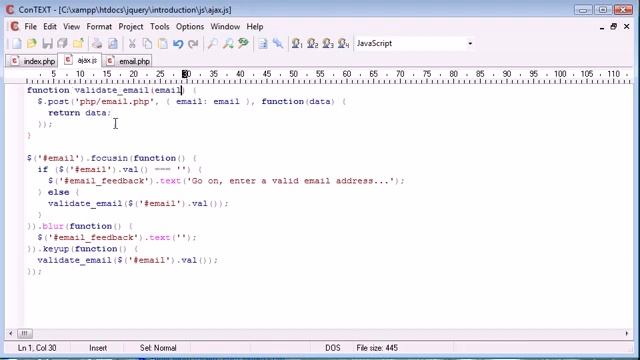This screenshot has width=640, height=360.
Task: Open the File menu
Action: 31,27
